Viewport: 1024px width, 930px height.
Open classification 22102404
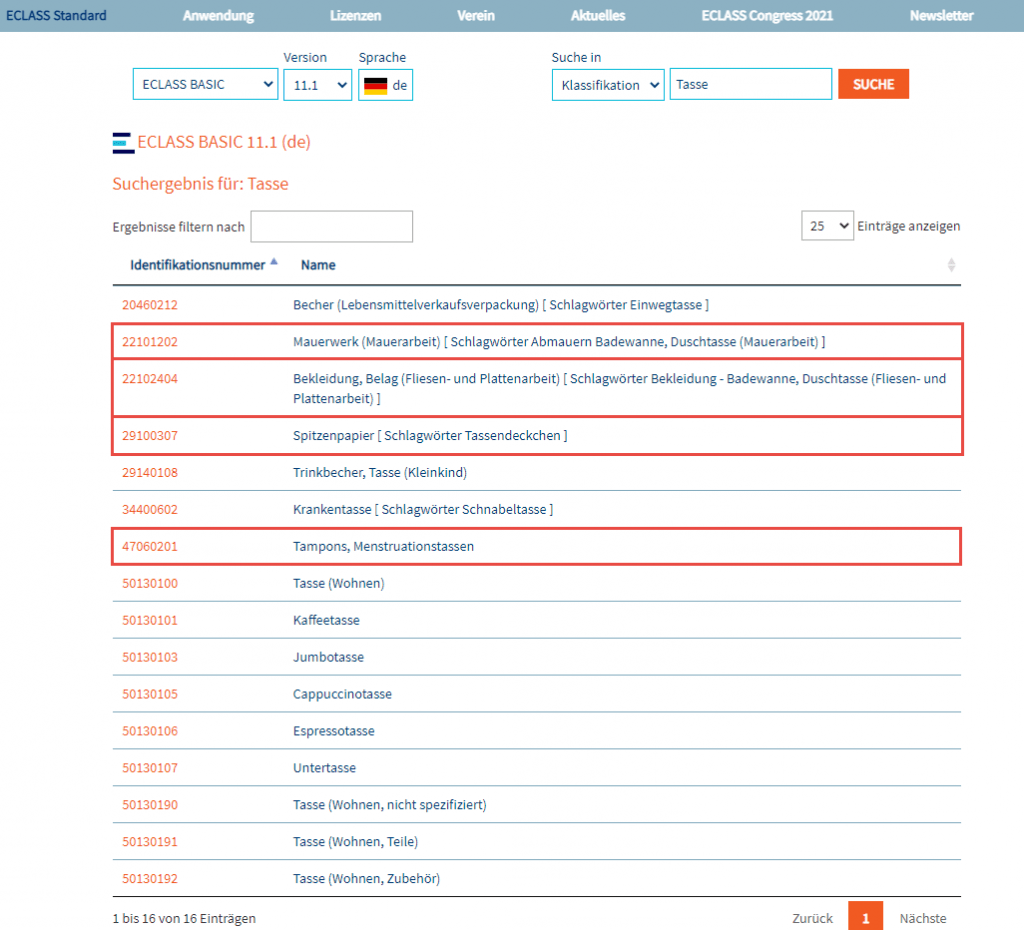coord(150,379)
